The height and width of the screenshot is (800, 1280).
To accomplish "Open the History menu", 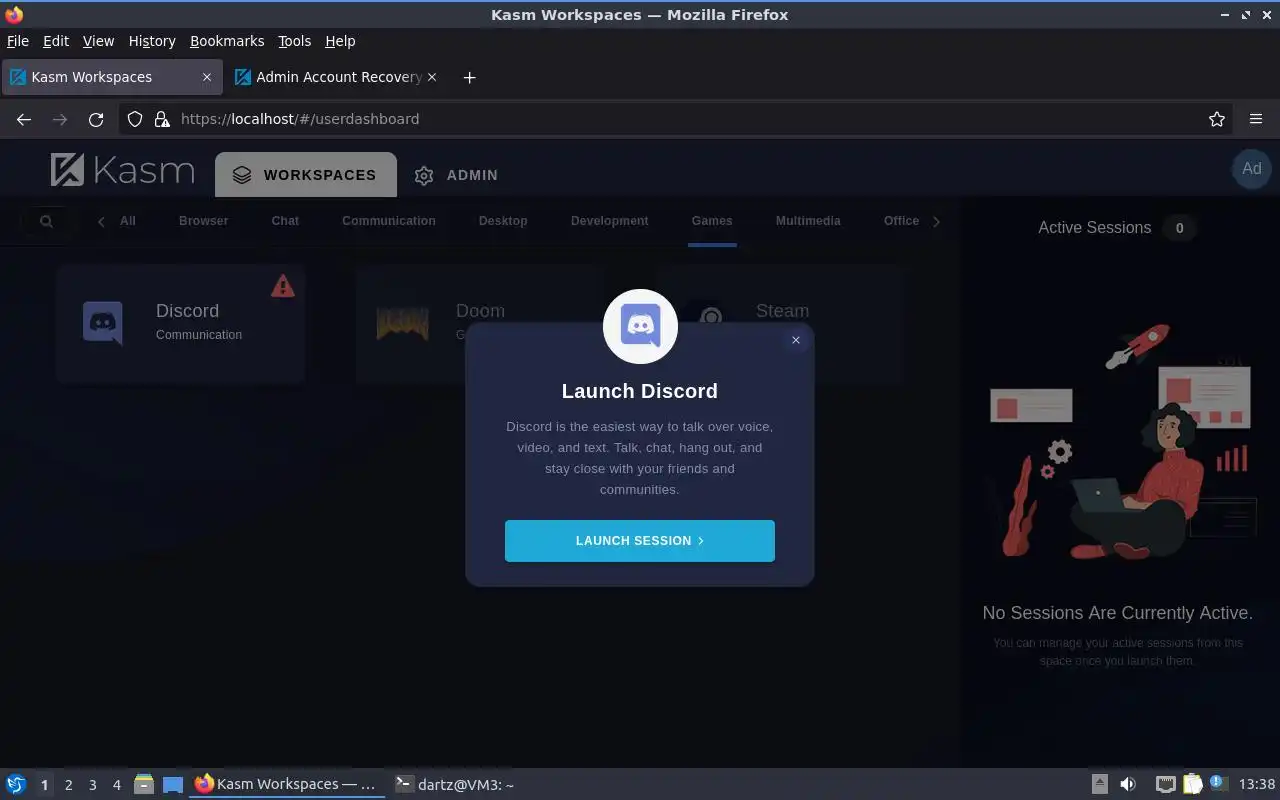I will point(152,41).
